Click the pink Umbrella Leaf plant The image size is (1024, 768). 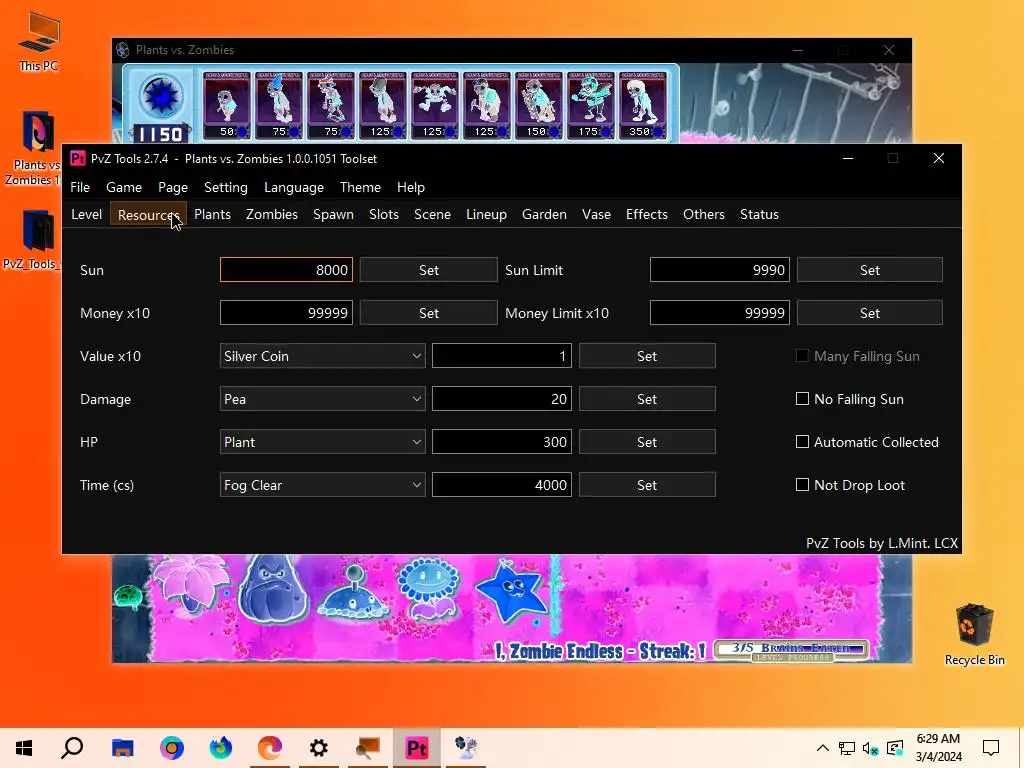(191, 583)
